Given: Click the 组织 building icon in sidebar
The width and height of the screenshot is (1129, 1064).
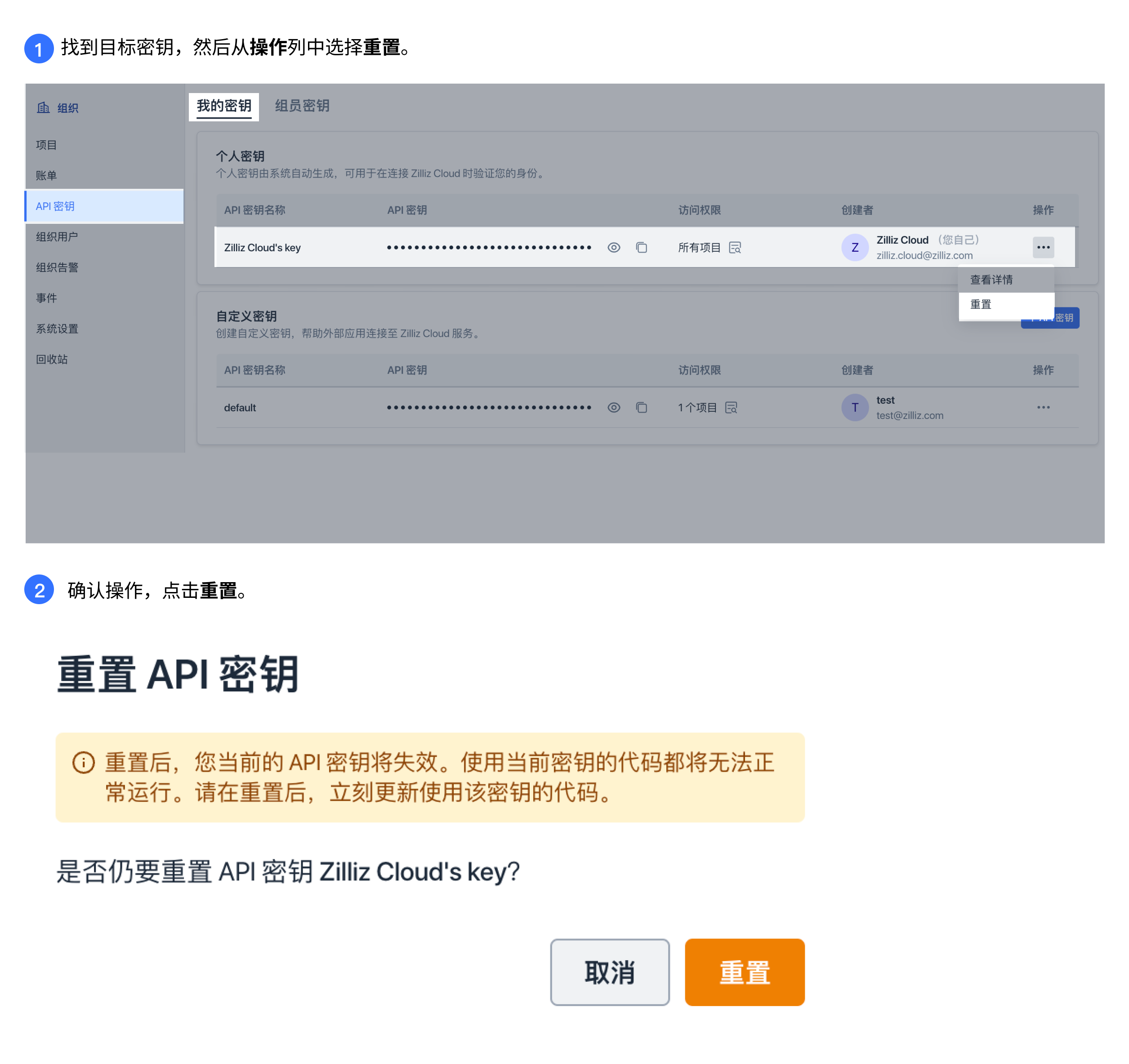Looking at the screenshot, I should 43,107.
